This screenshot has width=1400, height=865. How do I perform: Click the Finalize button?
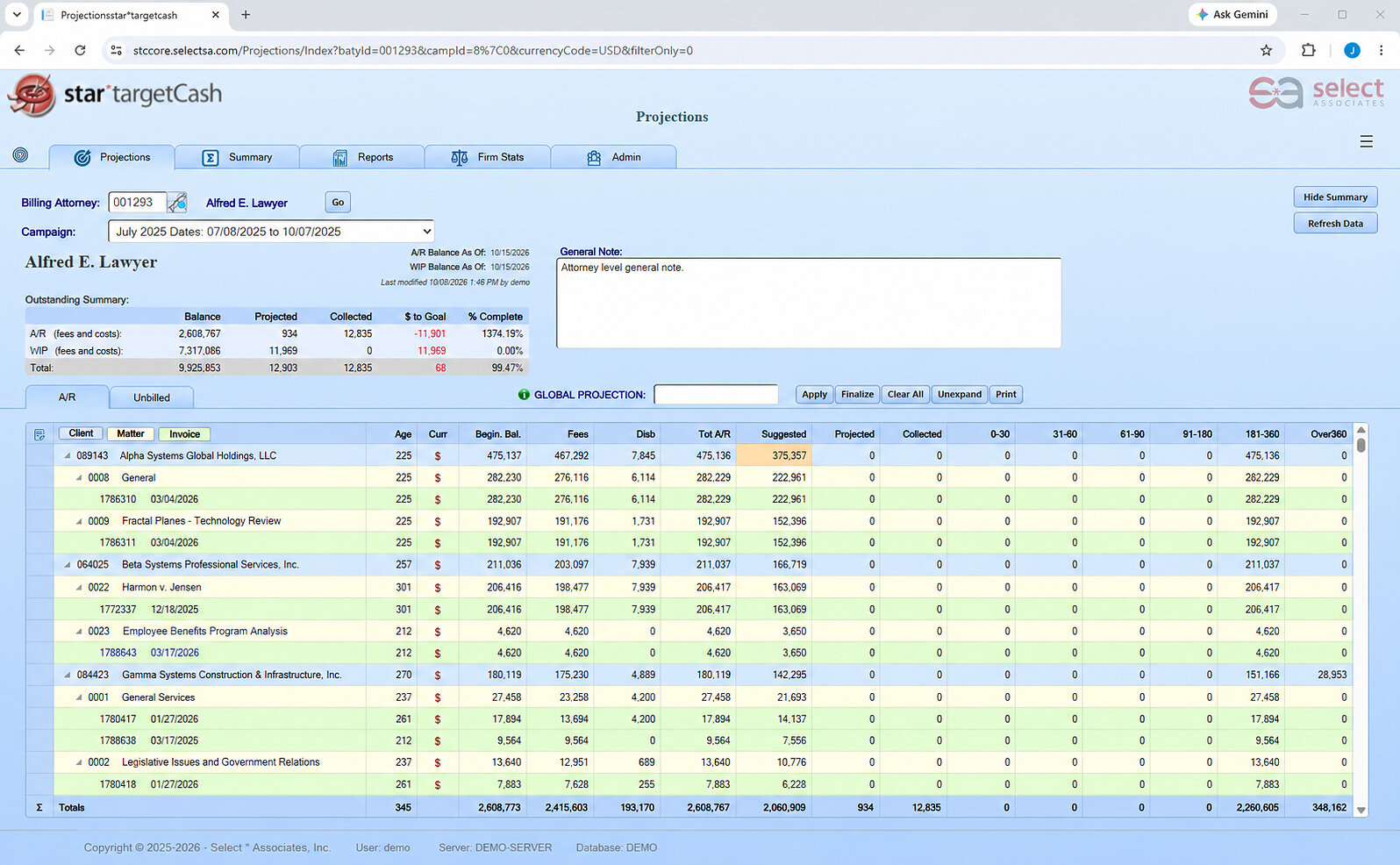click(857, 395)
